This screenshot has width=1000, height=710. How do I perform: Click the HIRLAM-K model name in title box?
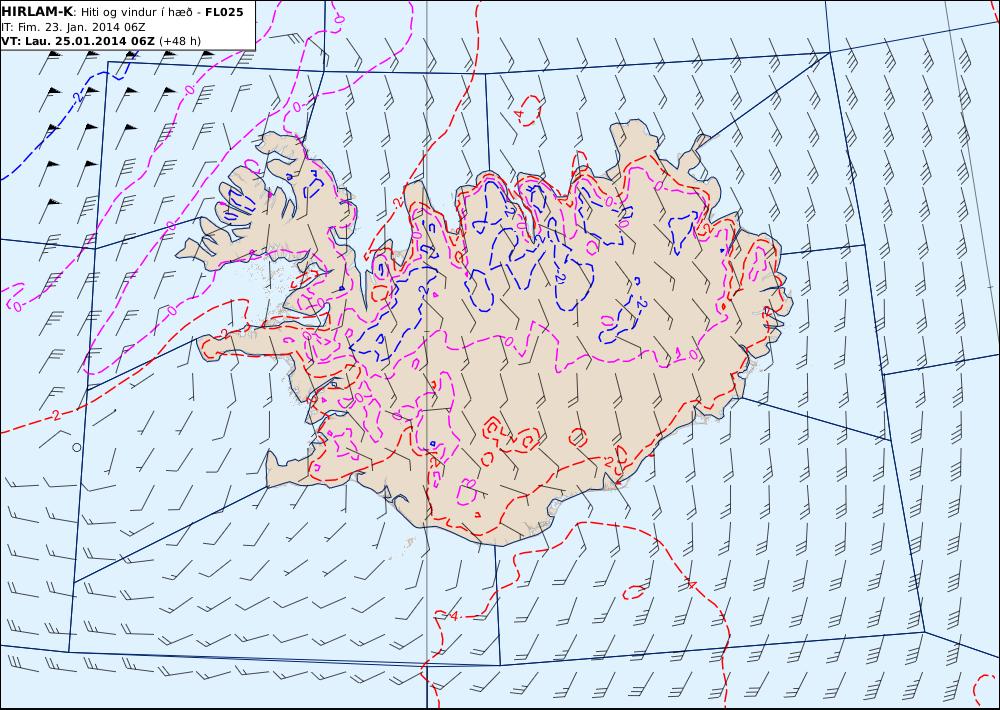[x=37, y=12]
